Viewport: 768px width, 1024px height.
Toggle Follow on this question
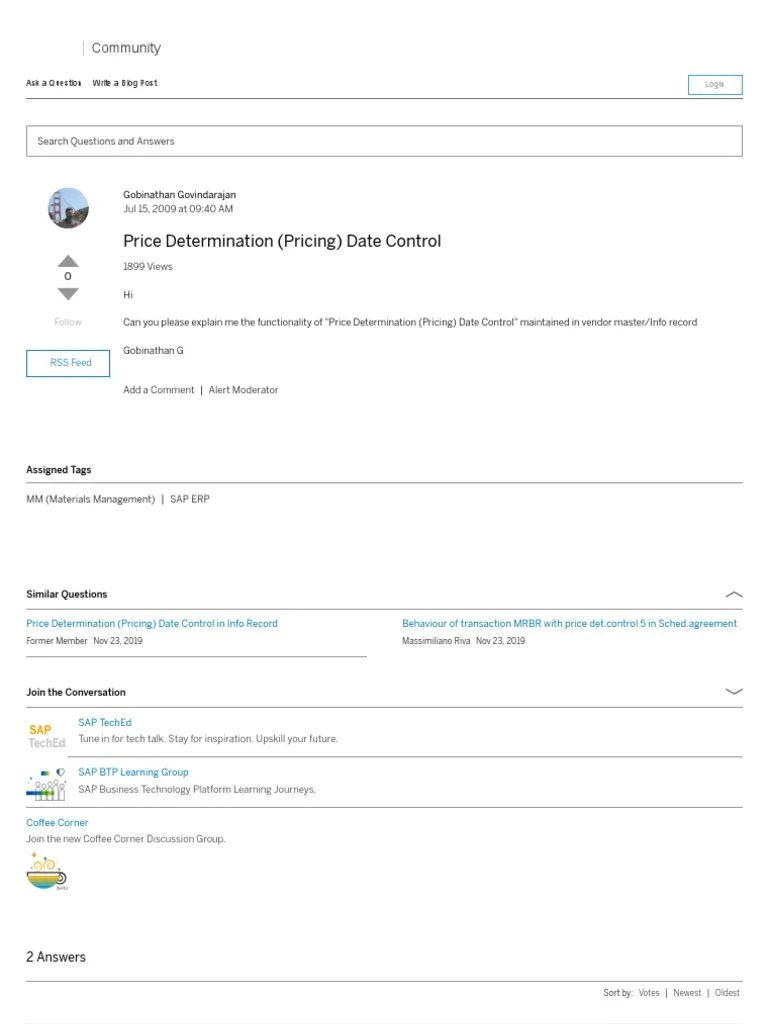point(67,322)
